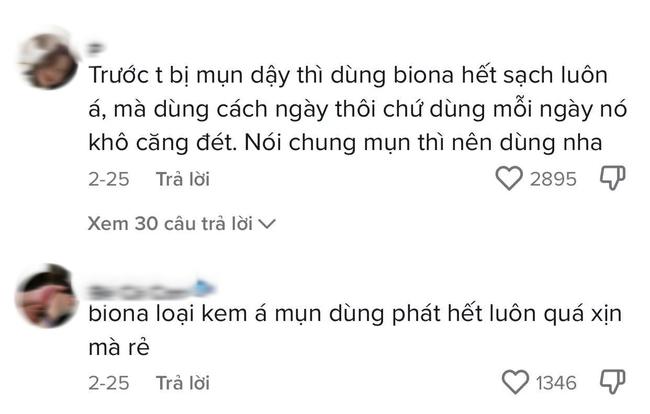Viewport: 650px width, 414px height.
Task: Reply to the first comment via 'Trả lời'
Action: click(183, 180)
